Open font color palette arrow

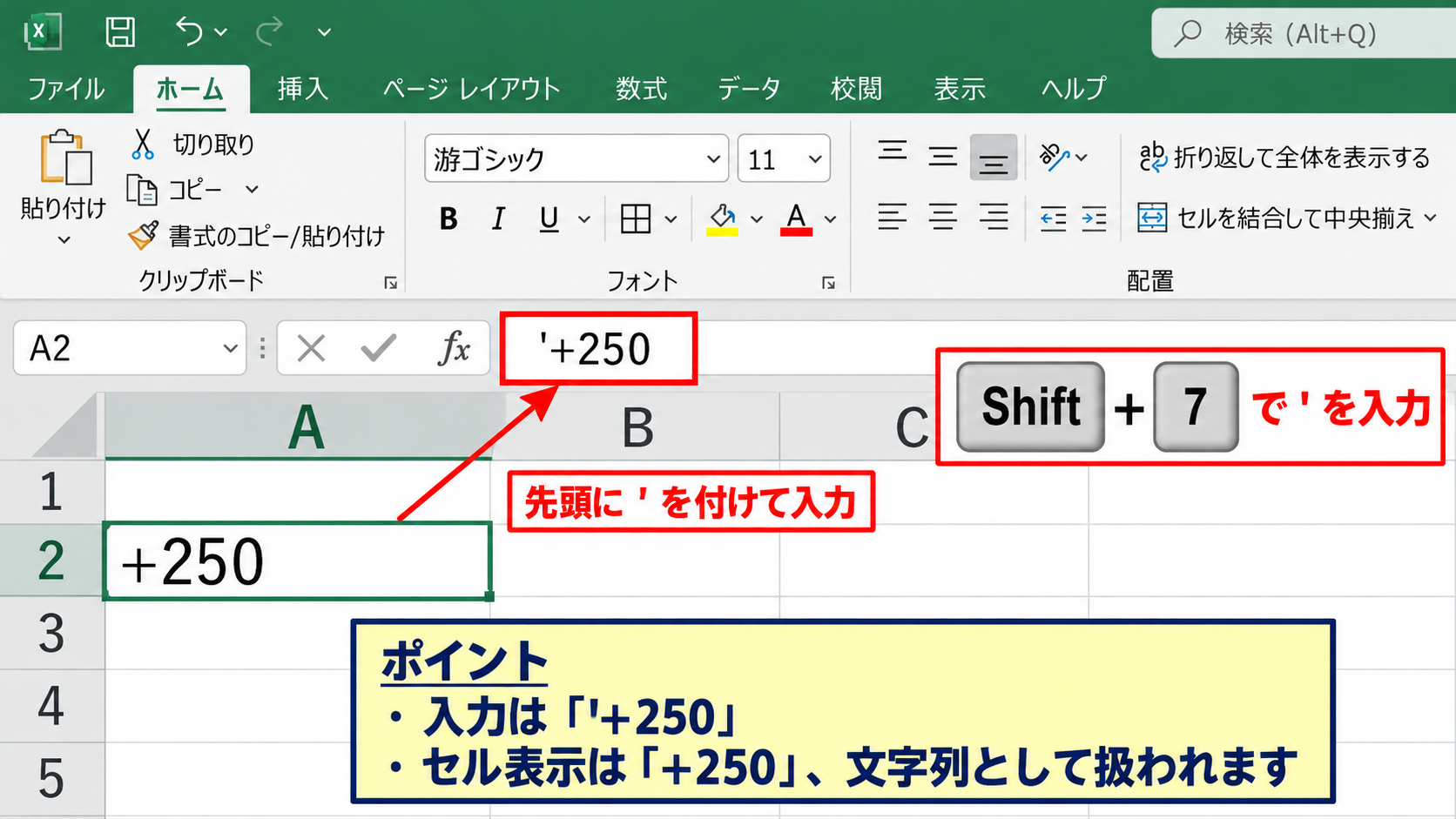pos(831,219)
